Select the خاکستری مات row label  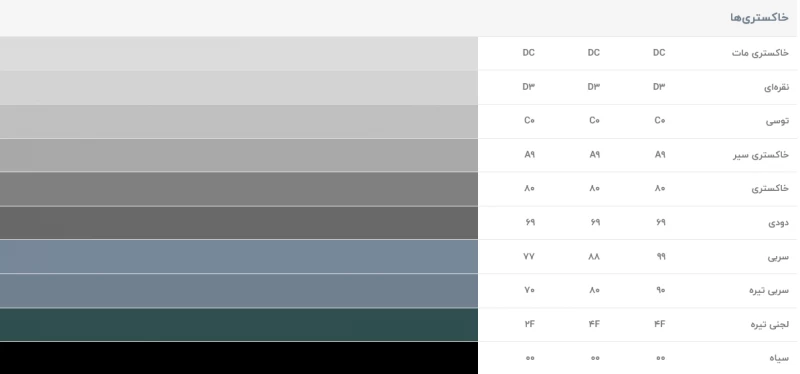tap(760, 53)
